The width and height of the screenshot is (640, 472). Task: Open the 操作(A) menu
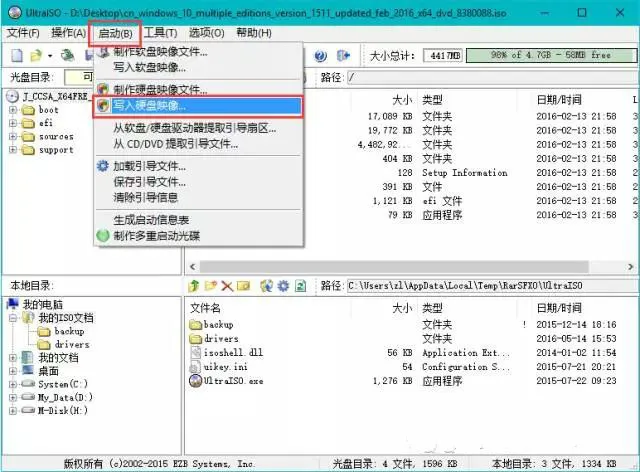[x=68, y=33]
